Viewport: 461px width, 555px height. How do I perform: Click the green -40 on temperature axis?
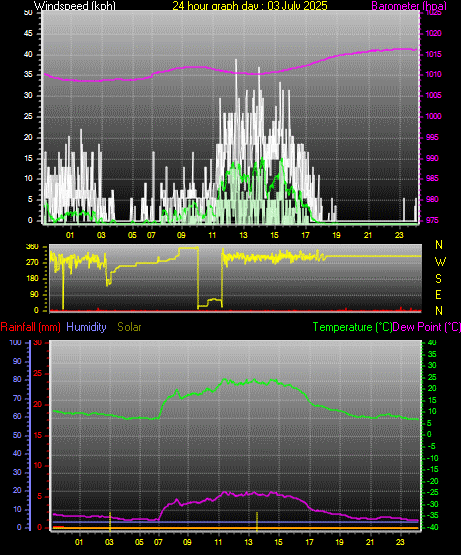pyautogui.click(x=433, y=527)
